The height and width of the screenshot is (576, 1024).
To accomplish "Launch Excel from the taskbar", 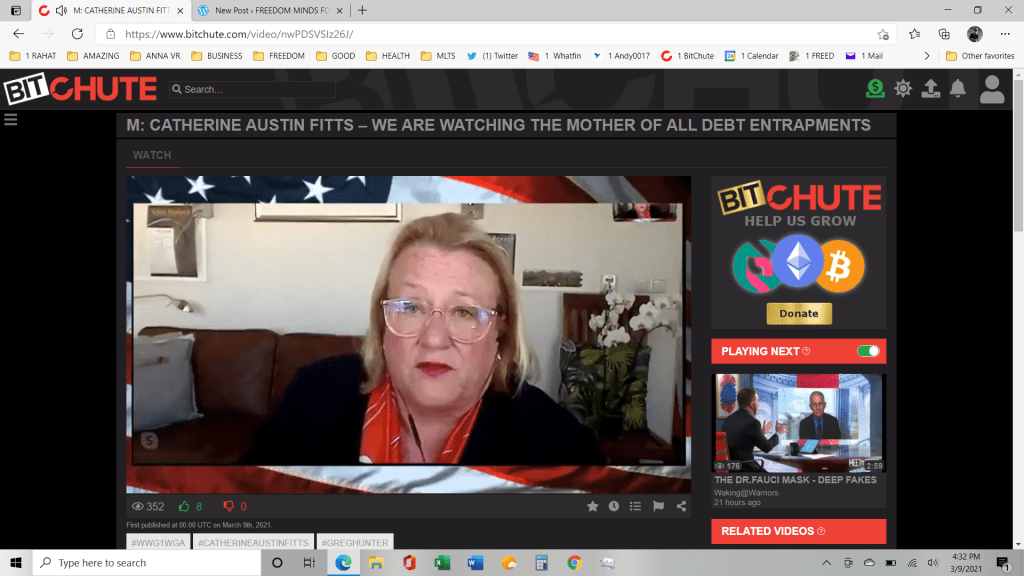I will coord(441,563).
